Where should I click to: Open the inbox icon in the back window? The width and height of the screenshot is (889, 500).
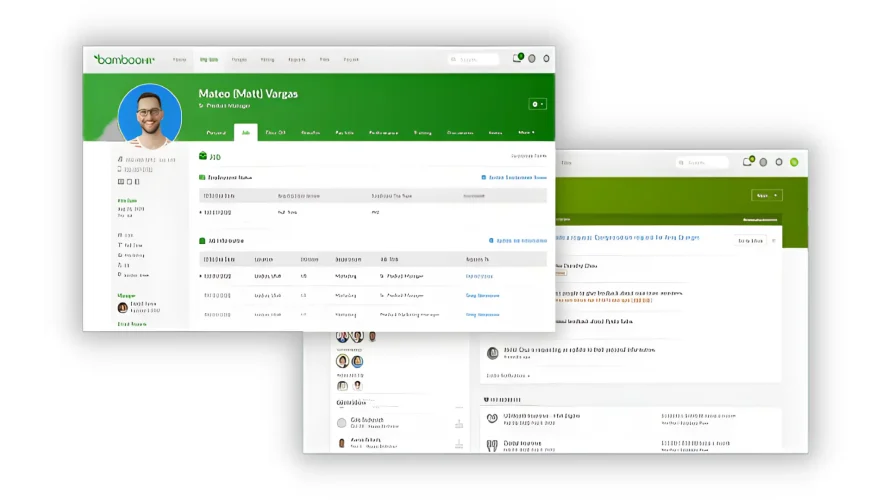[748, 162]
